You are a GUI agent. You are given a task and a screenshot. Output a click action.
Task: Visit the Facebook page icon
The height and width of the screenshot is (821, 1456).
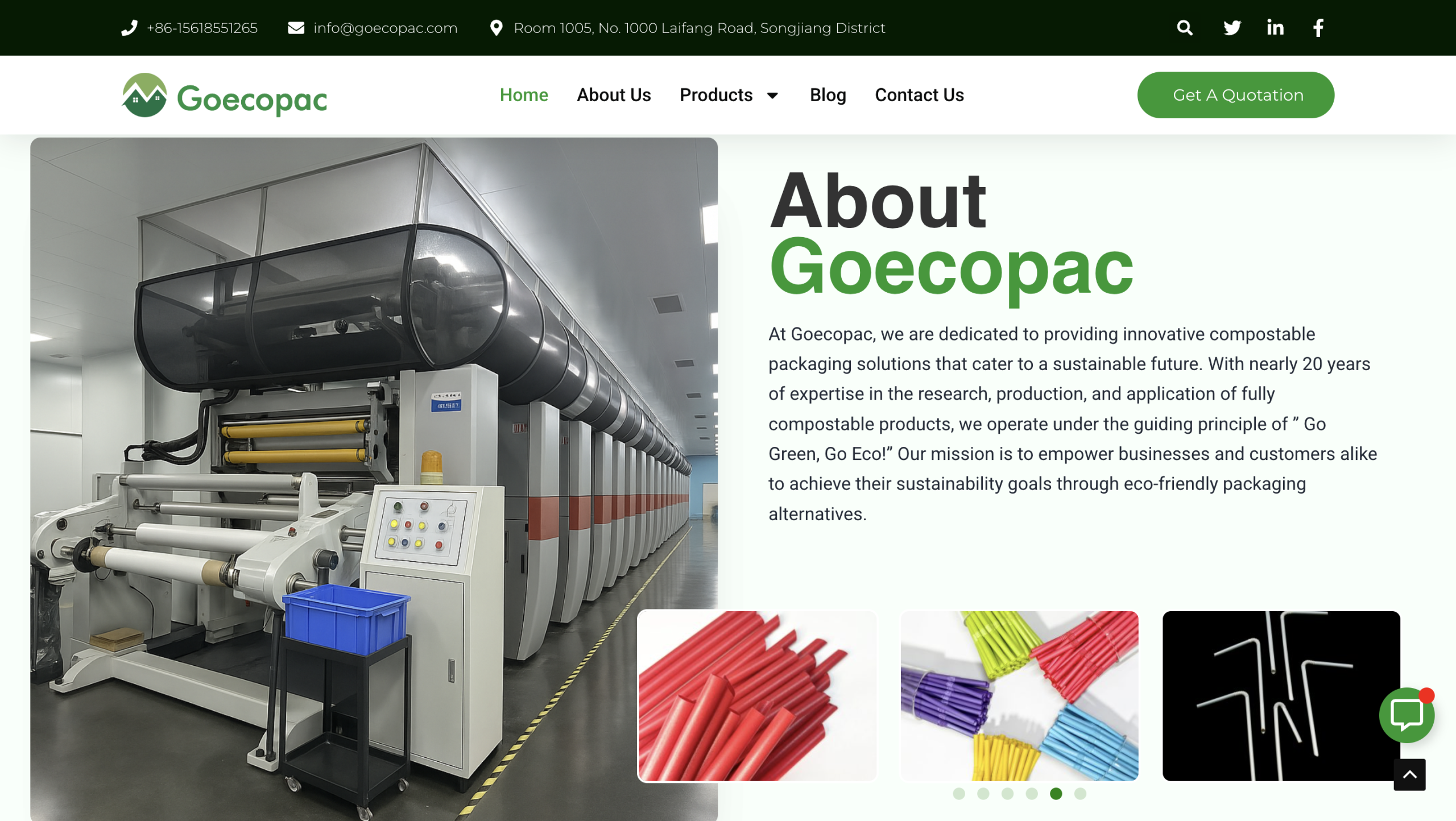pyautogui.click(x=1318, y=28)
